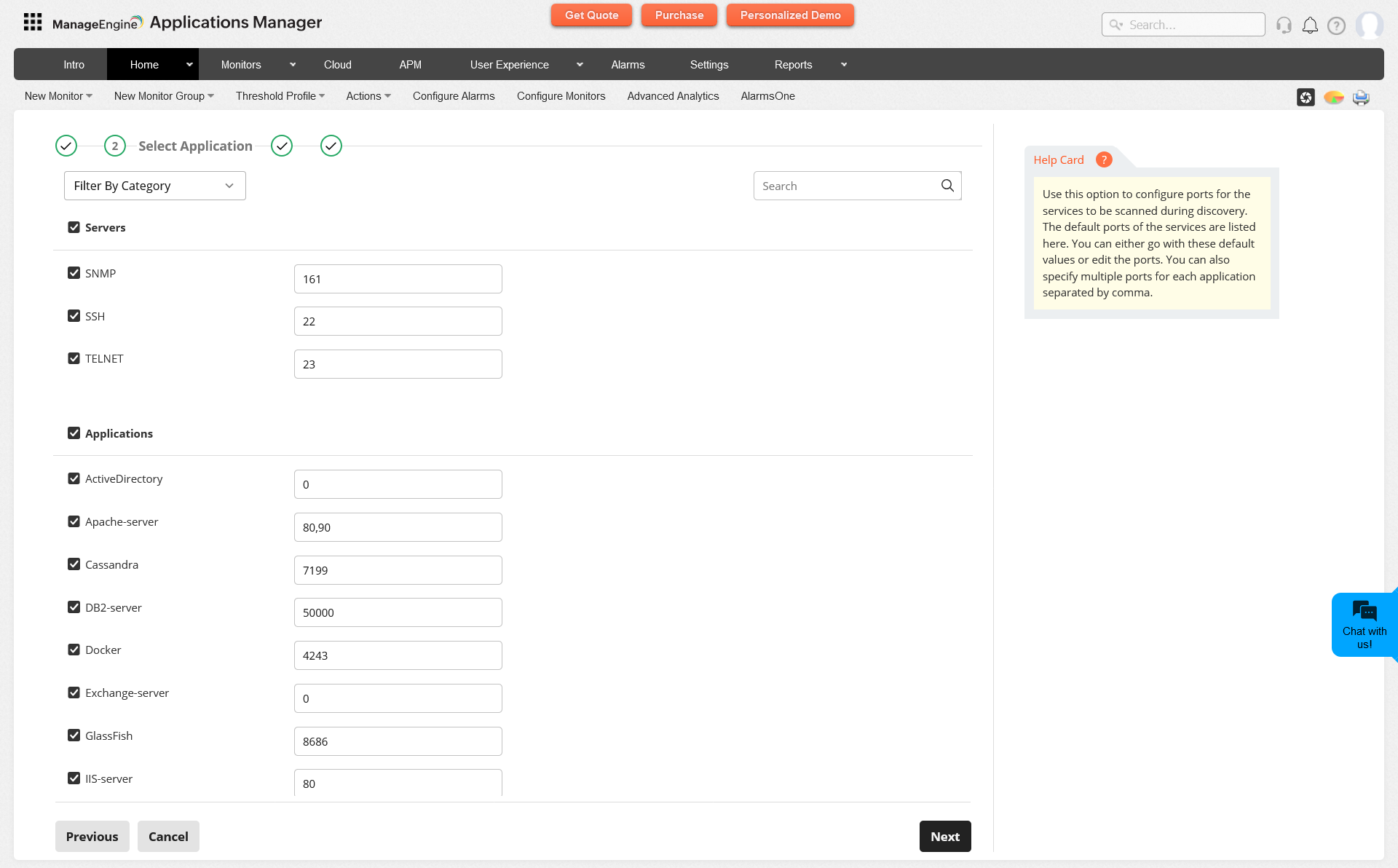Switch to the Settings tab
The image size is (1398, 868).
pos(708,65)
